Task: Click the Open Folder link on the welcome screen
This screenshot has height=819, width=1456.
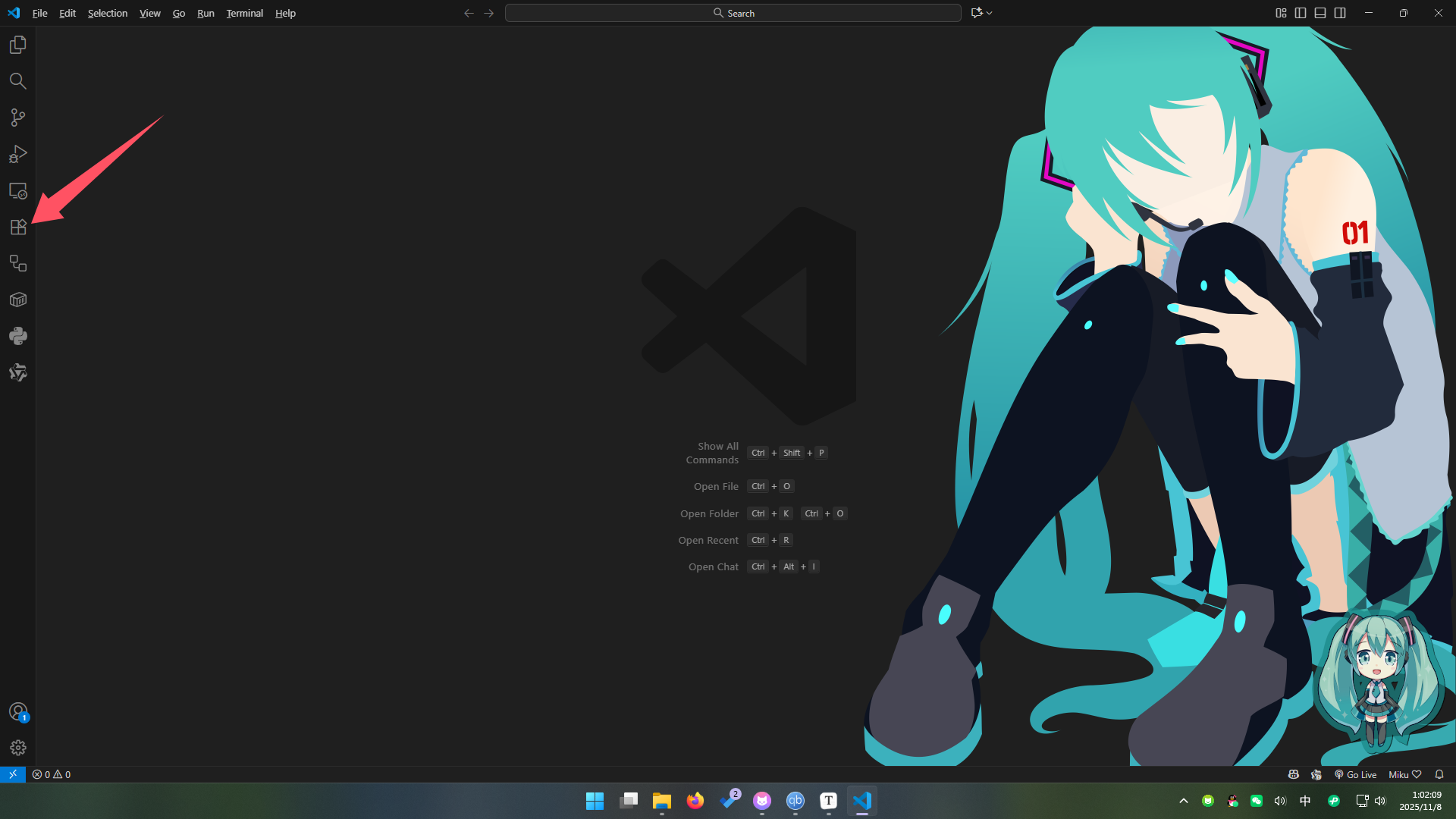Action: point(709,513)
